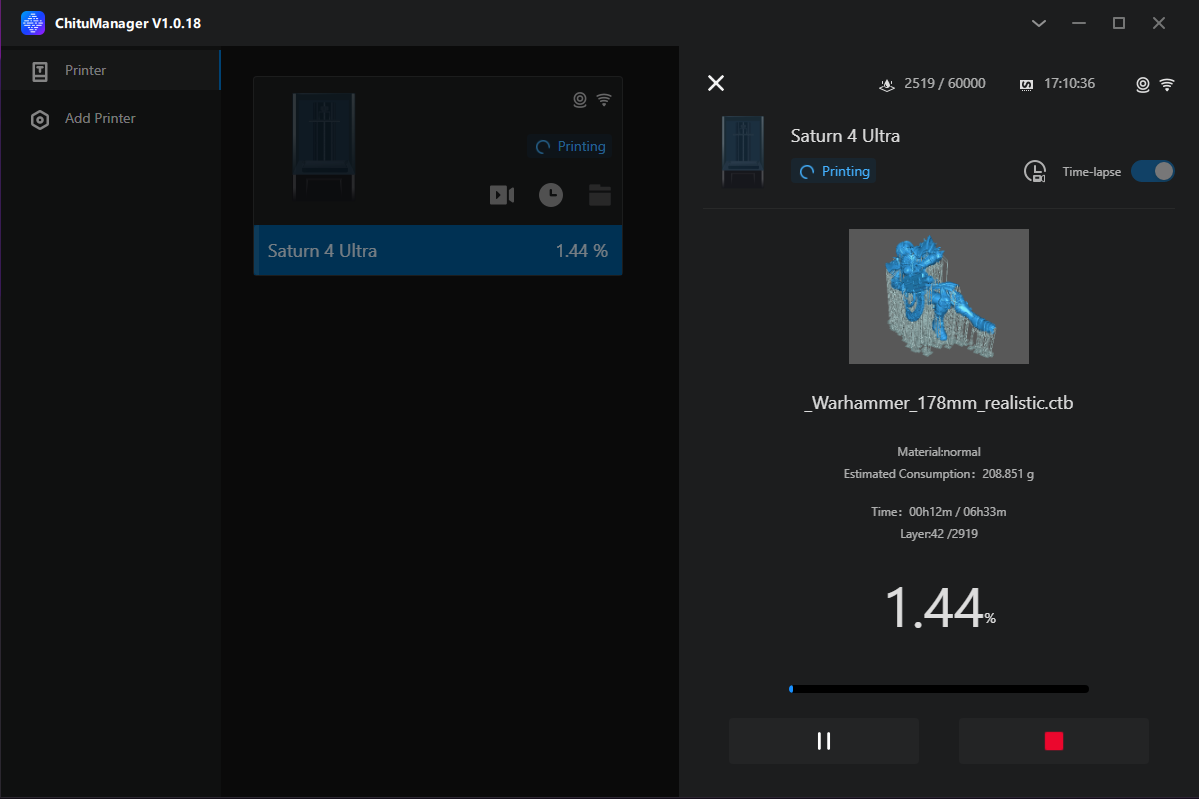Open file folder icon on printer card

click(600, 195)
